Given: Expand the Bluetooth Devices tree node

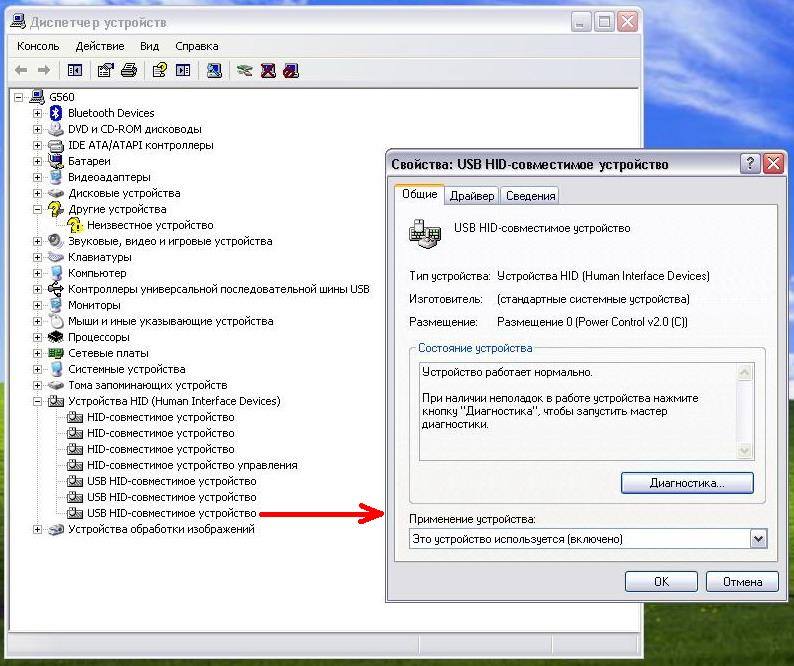Looking at the screenshot, I should 38,113.
